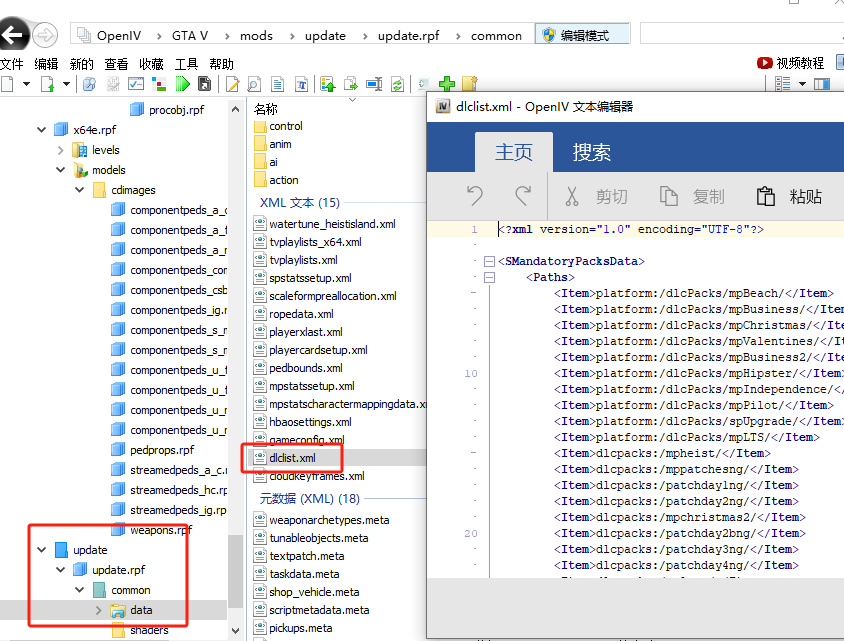Click the 剪切 cut scissors button
Viewport: 844px width, 641px height.
coord(596,196)
